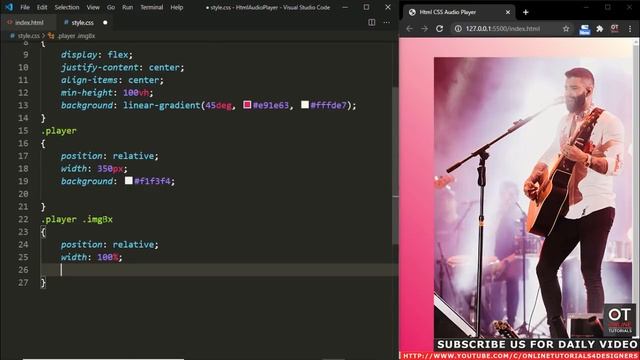
Task: Open the View menu
Action: pos(93,7)
